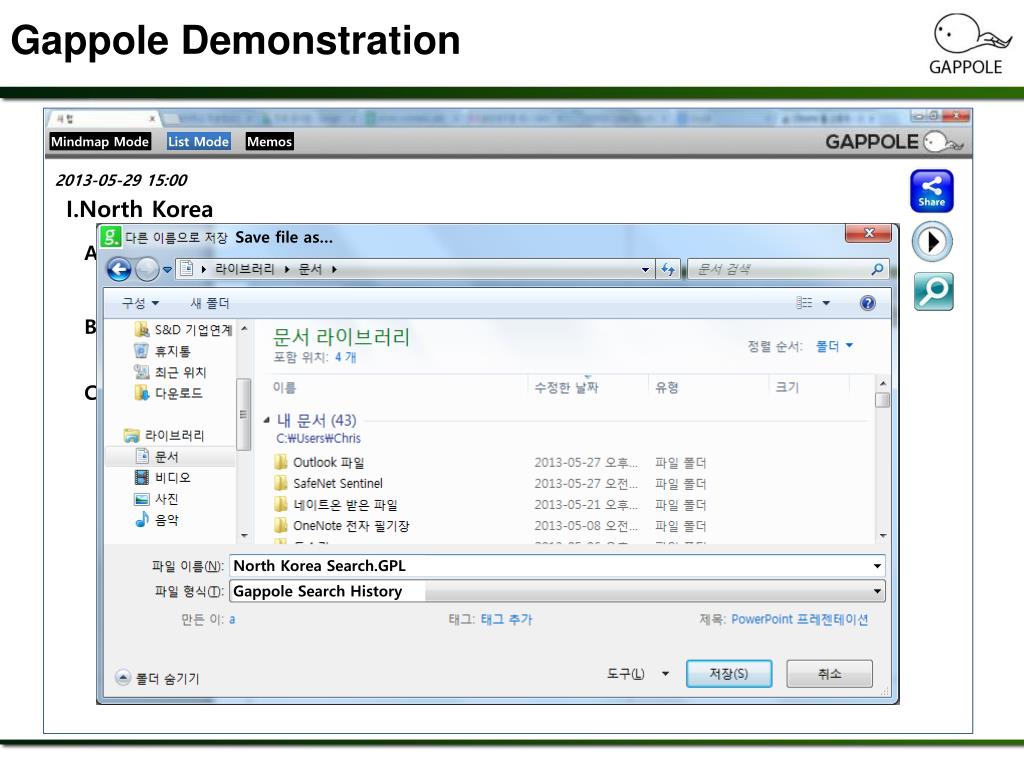Click the 문서 검색 search field
The height and width of the screenshot is (768, 1024).
(x=788, y=269)
